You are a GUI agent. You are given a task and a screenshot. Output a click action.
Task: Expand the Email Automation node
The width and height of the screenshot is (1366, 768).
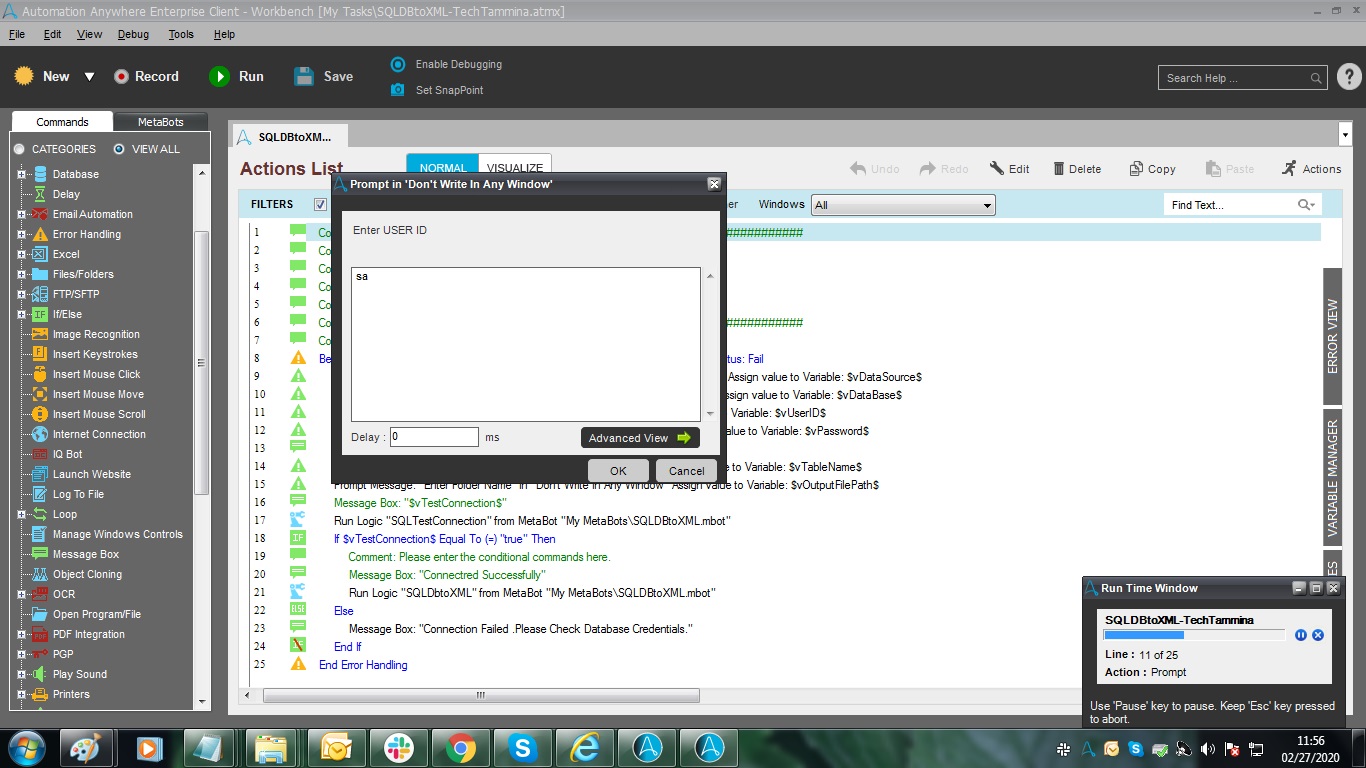click(x=21, y=214)
